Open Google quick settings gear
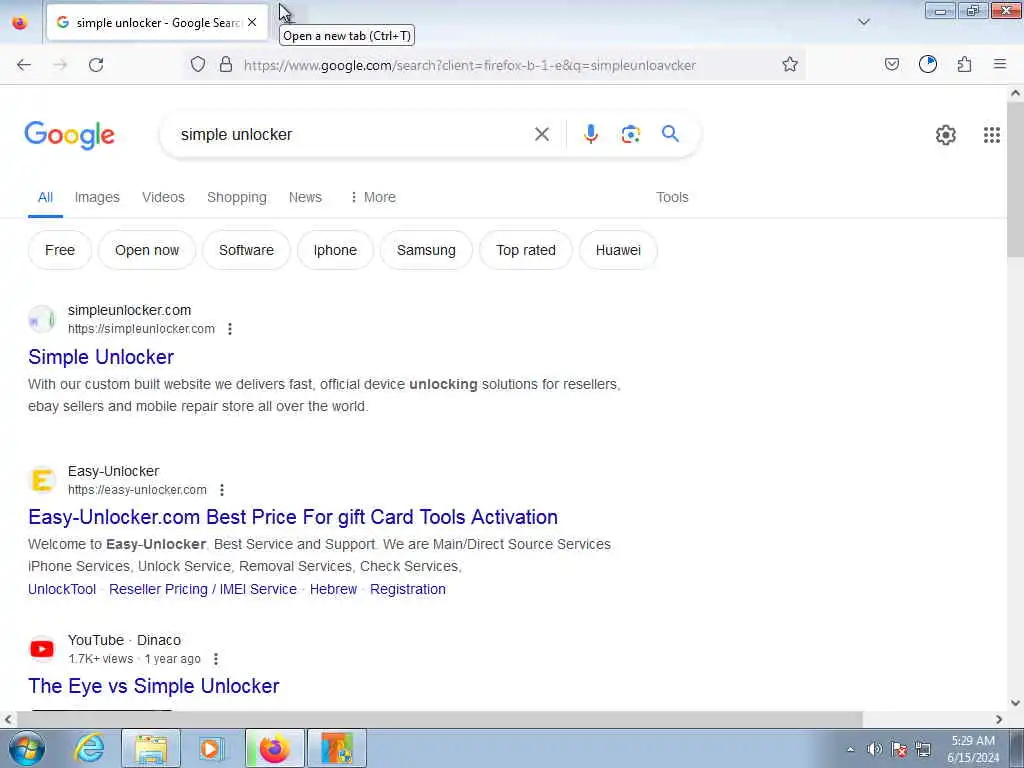1024x768 pixels. click(x=946, y=135)
